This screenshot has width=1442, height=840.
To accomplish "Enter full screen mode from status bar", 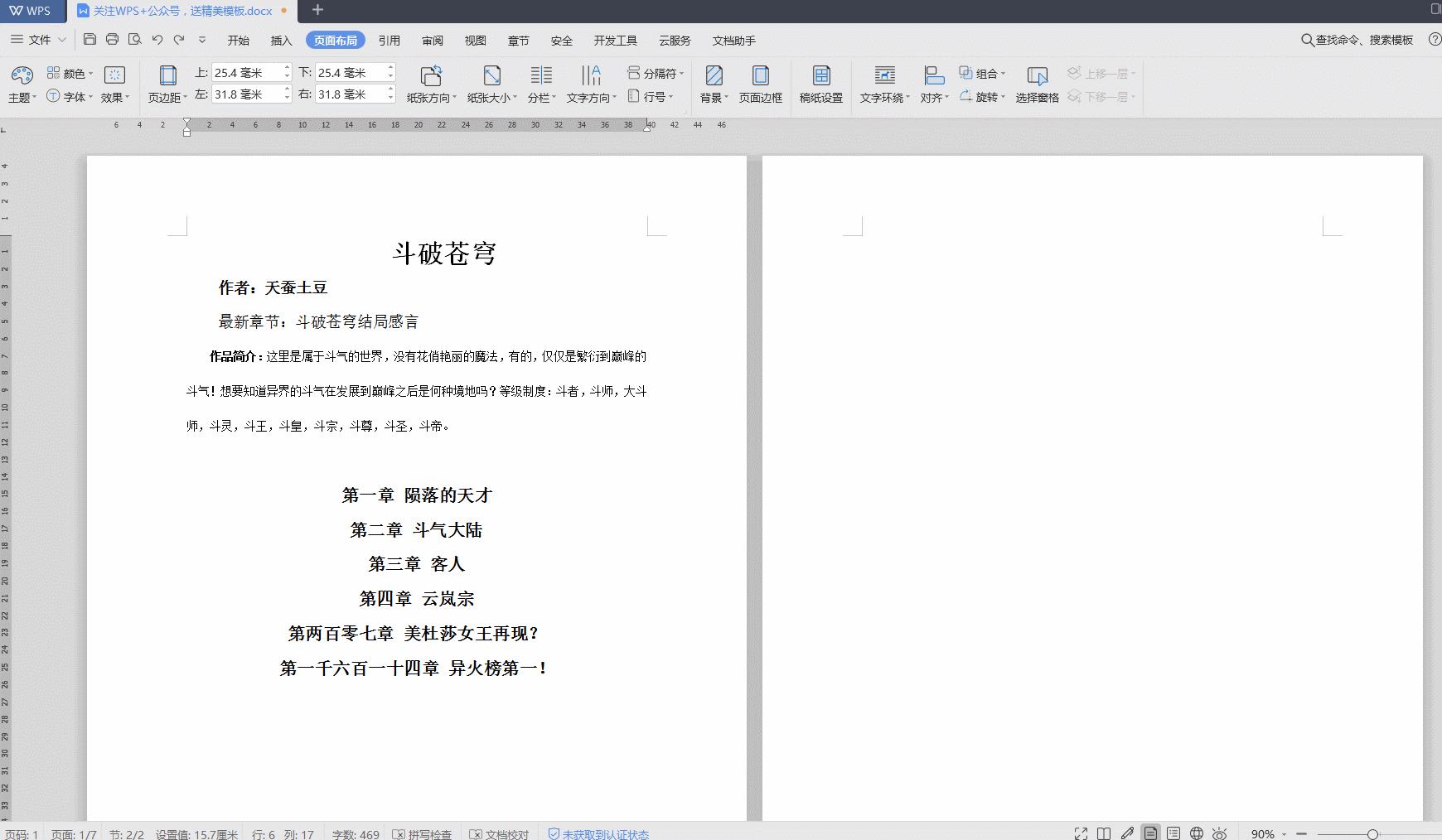I will coord(1081,833).
